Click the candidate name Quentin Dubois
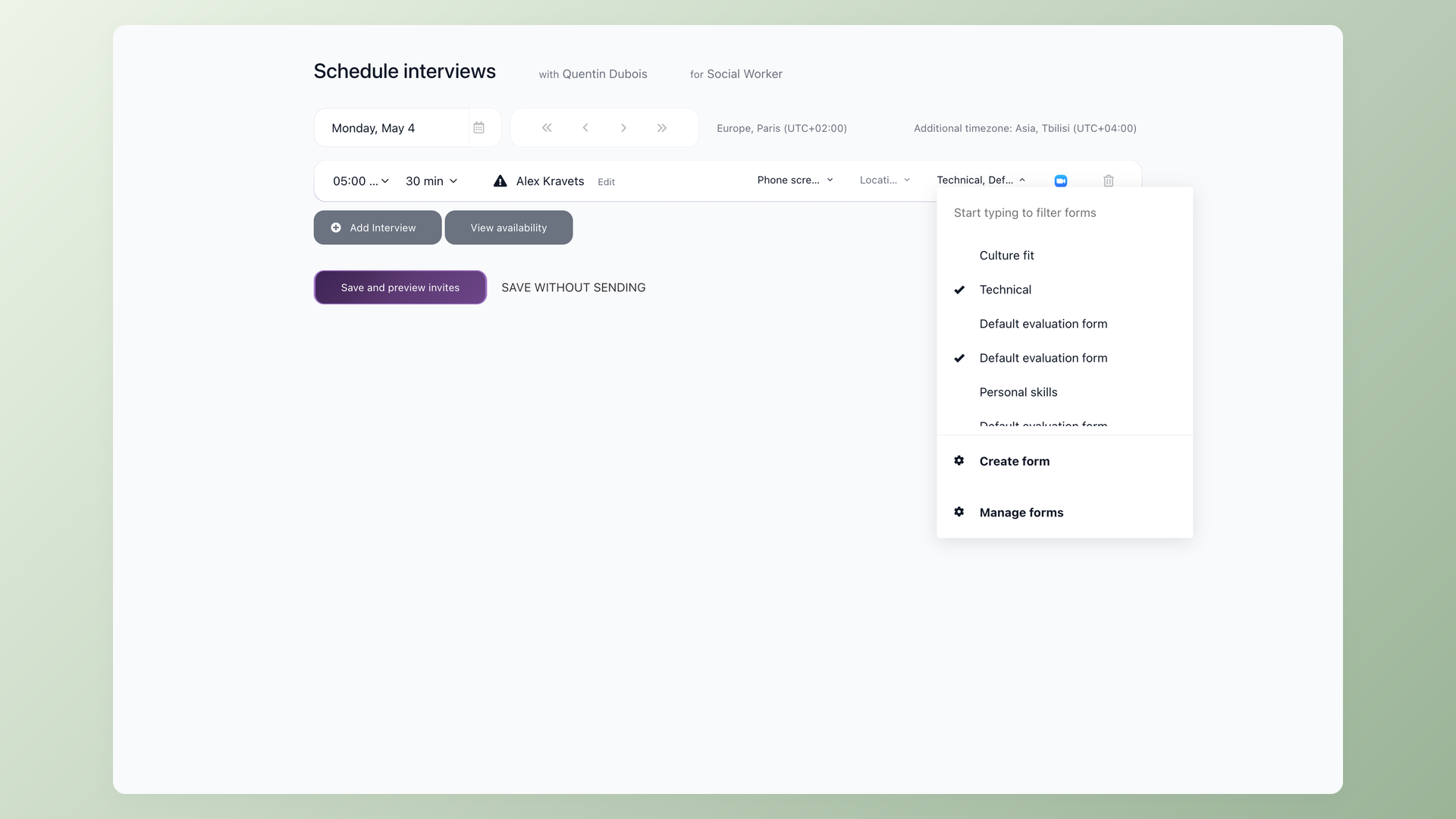Viewport: 1456px width, 819px height. pos(604,74)
